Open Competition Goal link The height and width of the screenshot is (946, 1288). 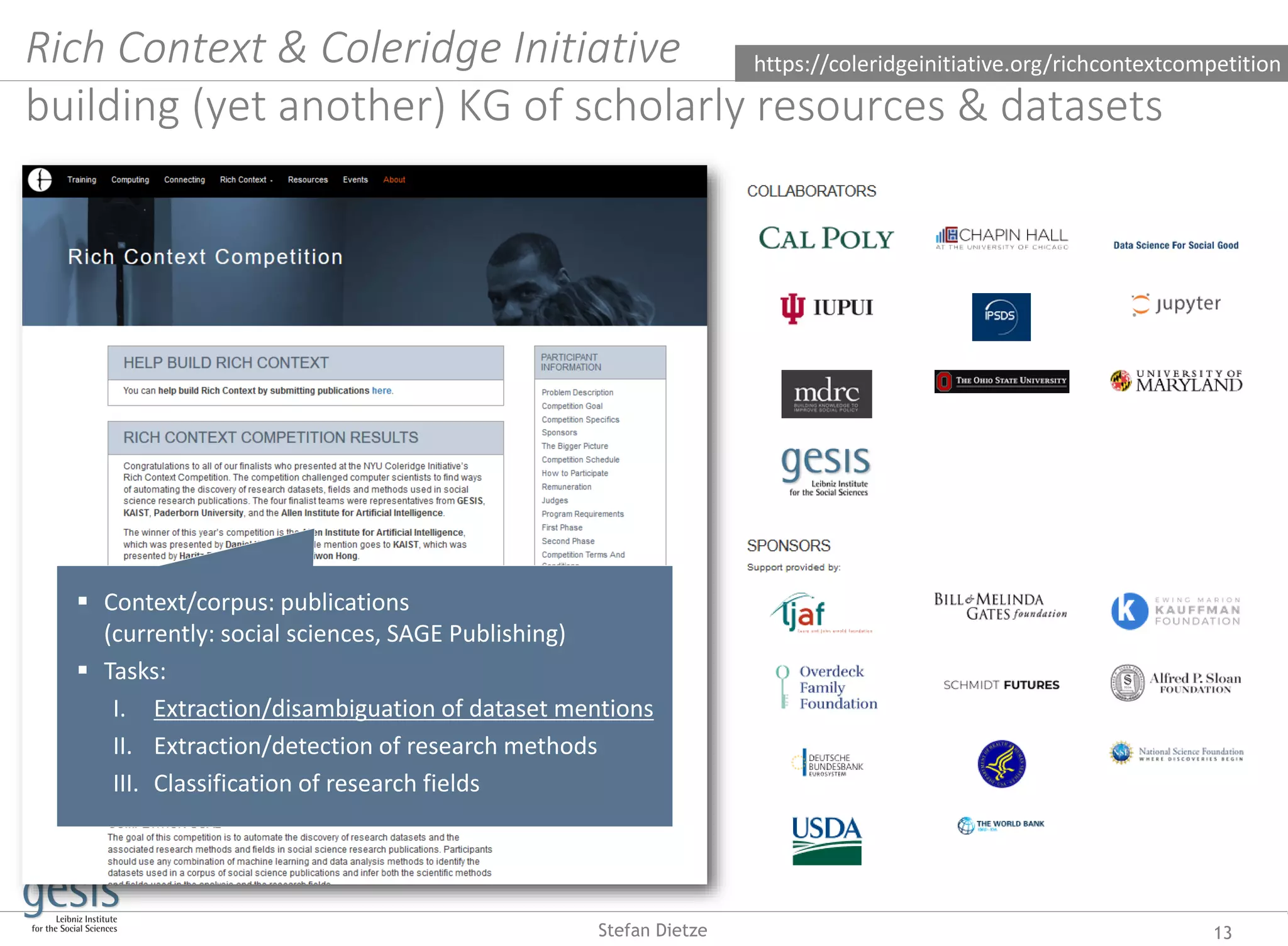572,406
